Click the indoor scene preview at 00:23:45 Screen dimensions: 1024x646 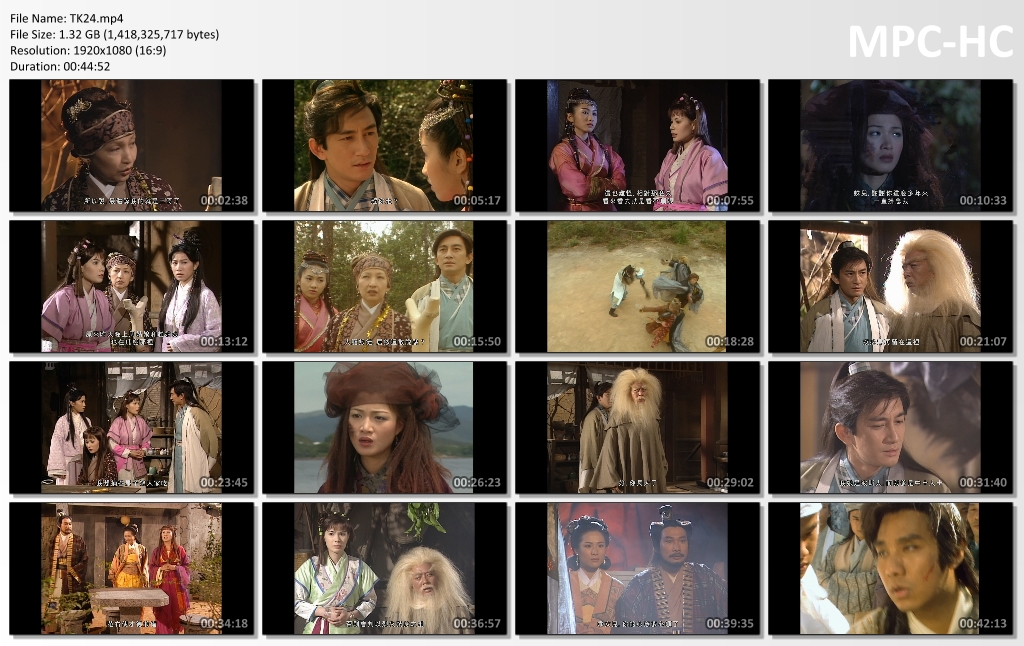tap(132, 425)
